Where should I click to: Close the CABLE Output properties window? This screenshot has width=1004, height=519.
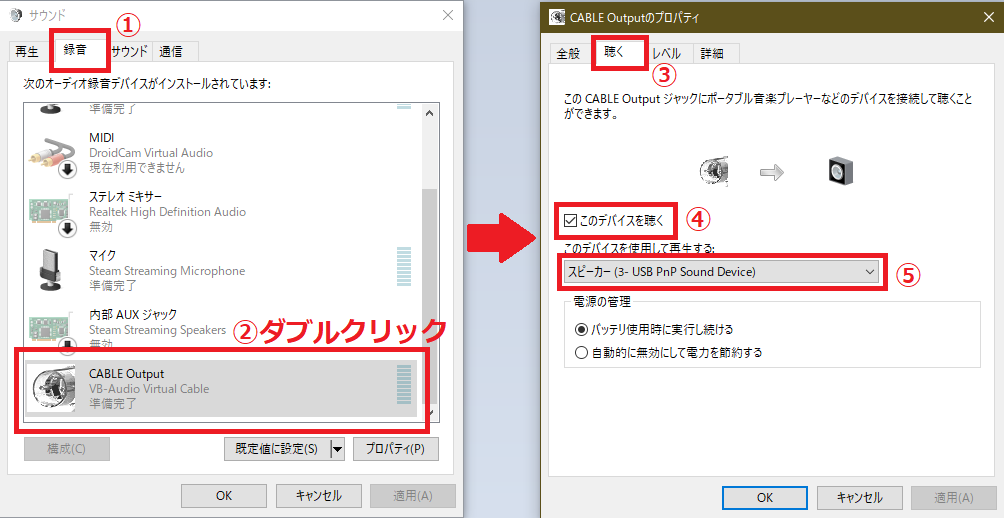tap(989, 18)
